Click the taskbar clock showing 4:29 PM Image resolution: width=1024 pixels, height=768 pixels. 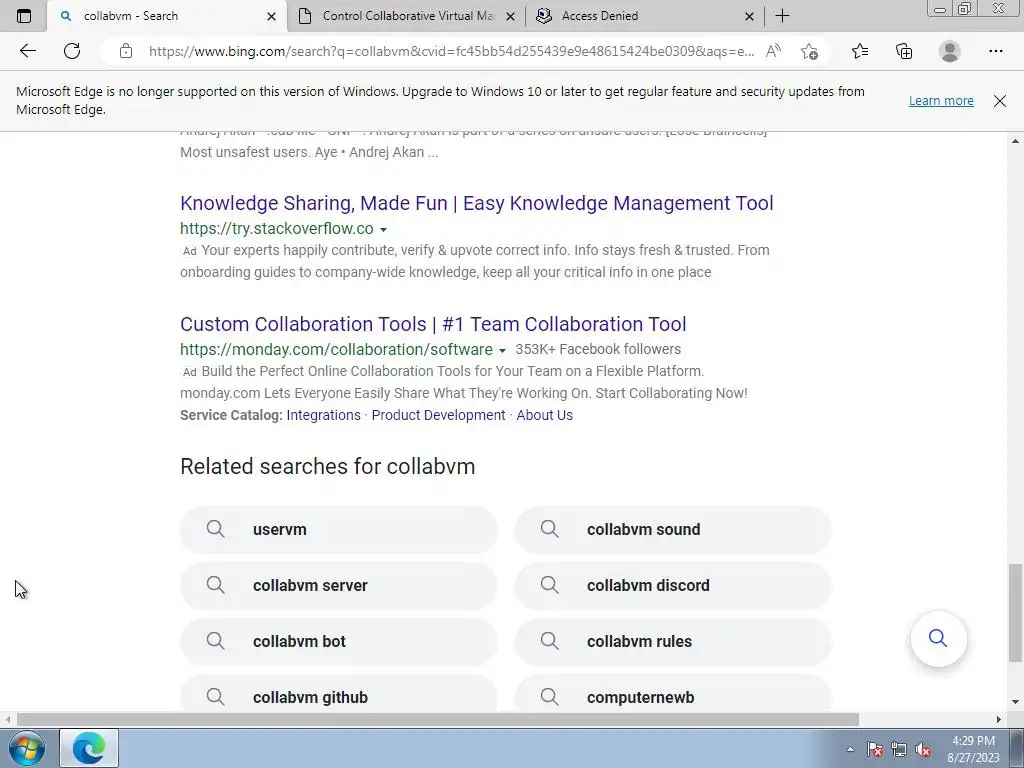pyautogui.click(x=973, y=749)
